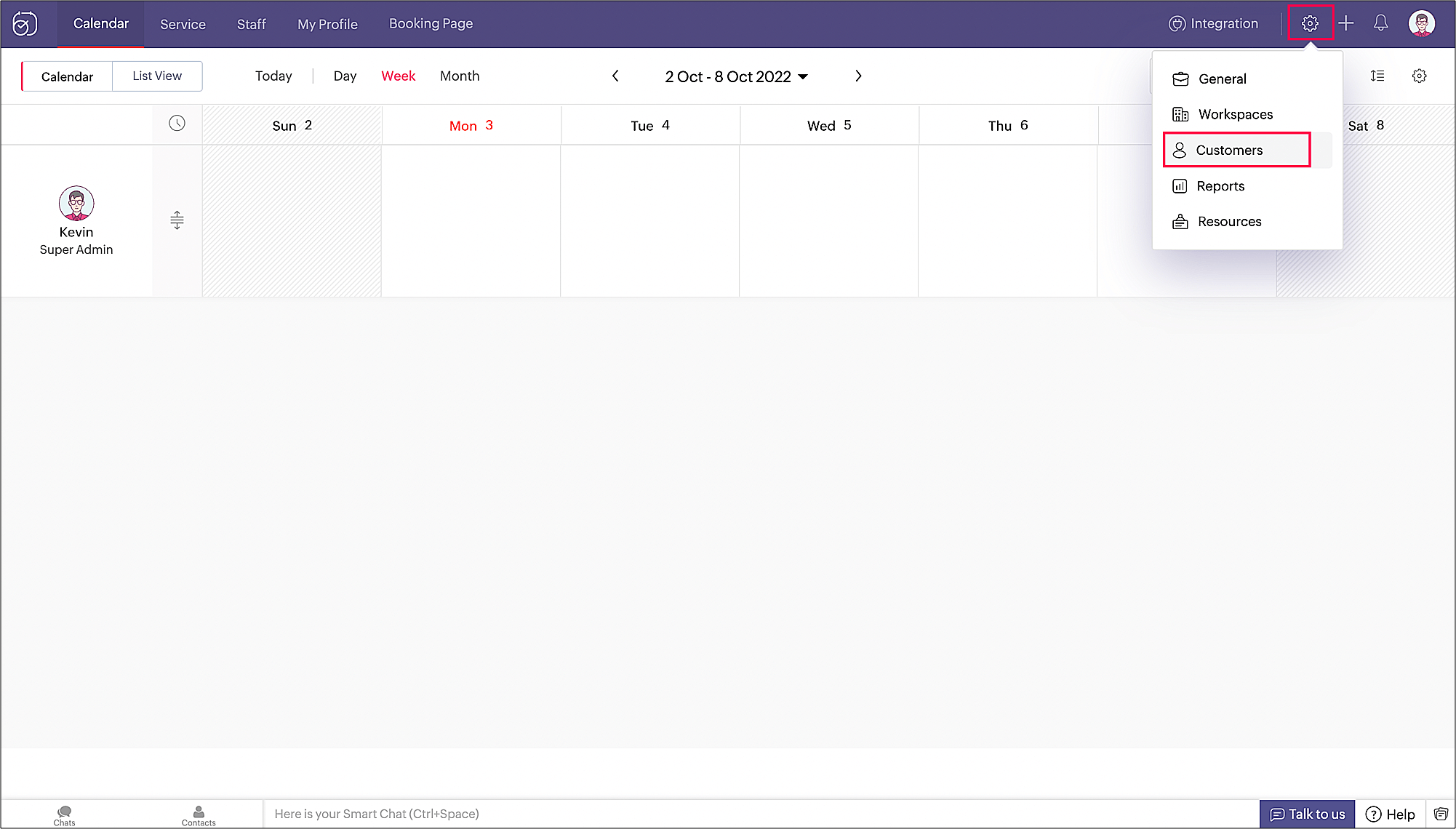Click the settings gear icon in top bar
Image resolution: width=1456 pixels, height=829 pixels.
tap(1310, 23)
